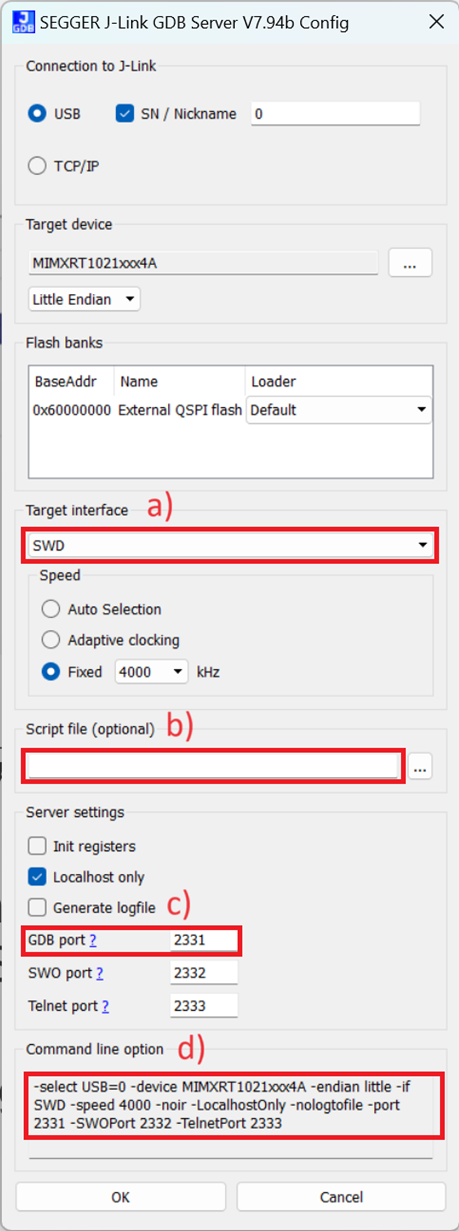
Task: Open the target device browse button
Action: tap(410, 264)
